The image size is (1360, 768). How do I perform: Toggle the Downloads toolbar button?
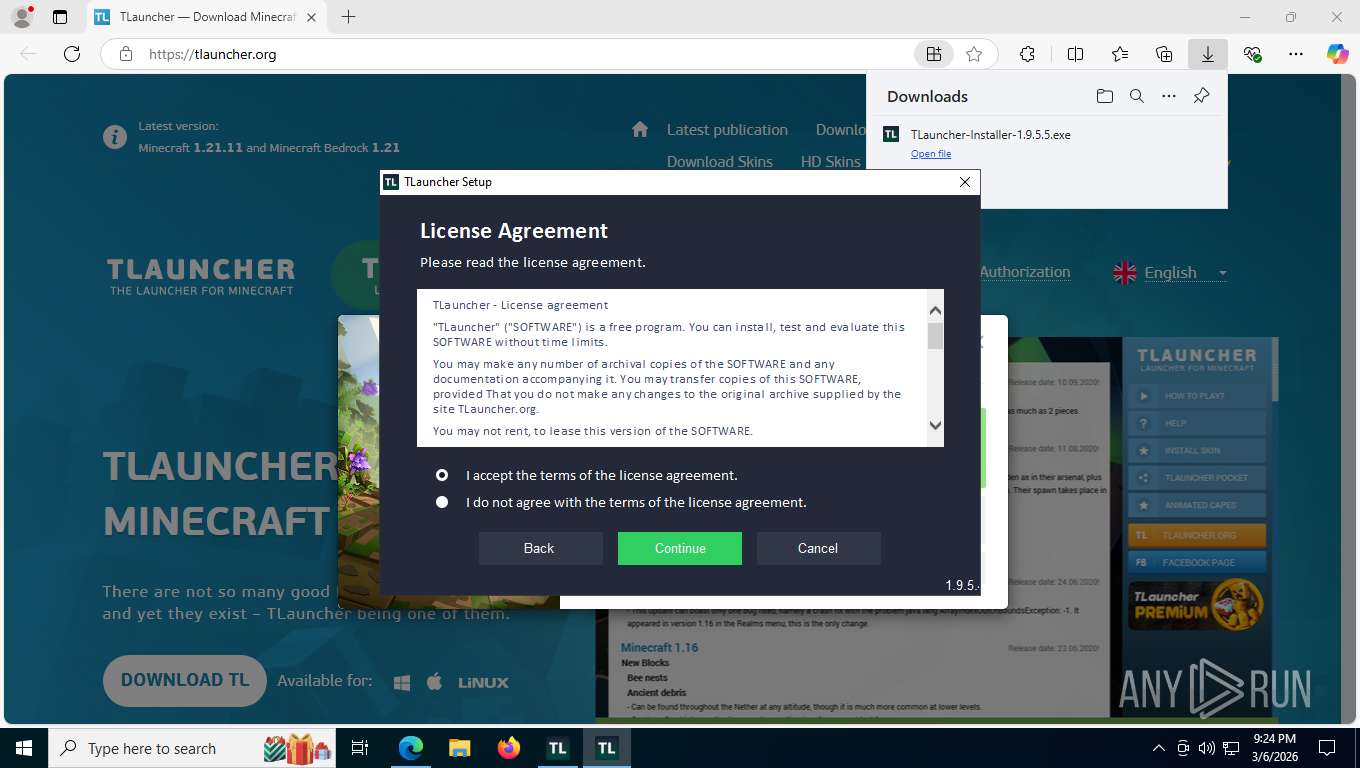(x=1208, y=54)
